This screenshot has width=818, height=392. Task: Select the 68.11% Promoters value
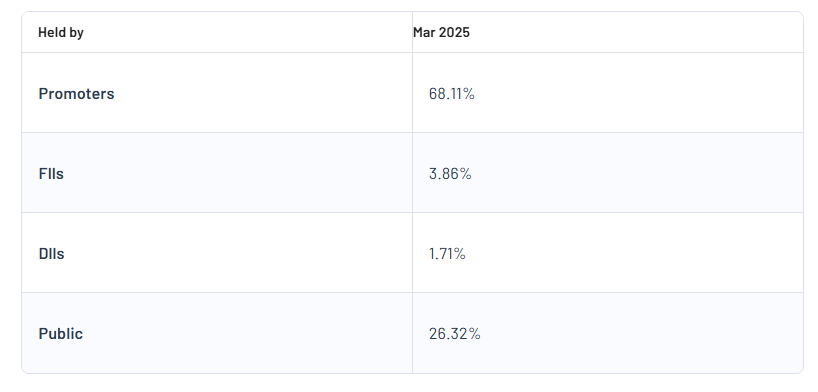(x=452, y=93)
